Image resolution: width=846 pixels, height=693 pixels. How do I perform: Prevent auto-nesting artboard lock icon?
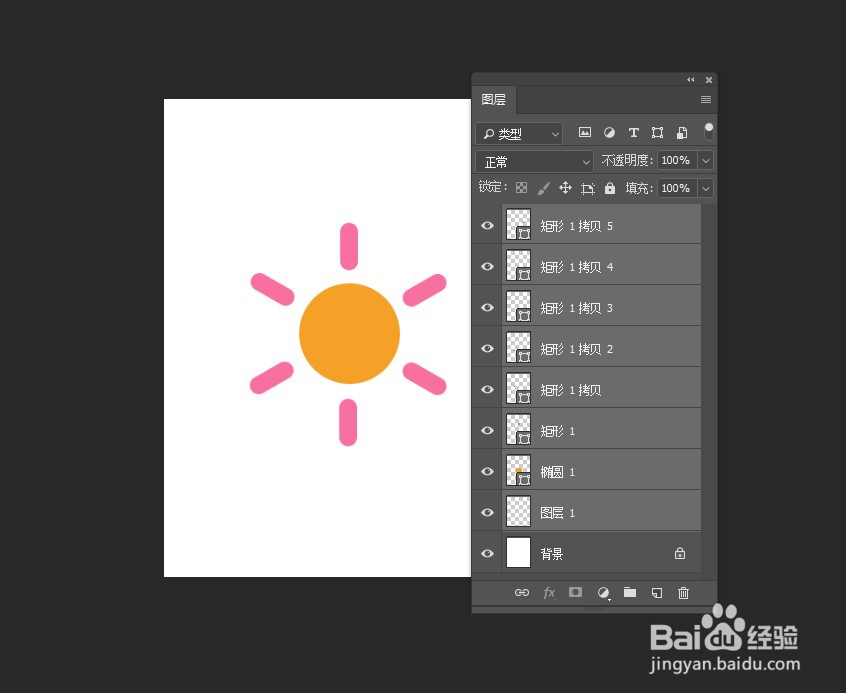coord(587,188)
